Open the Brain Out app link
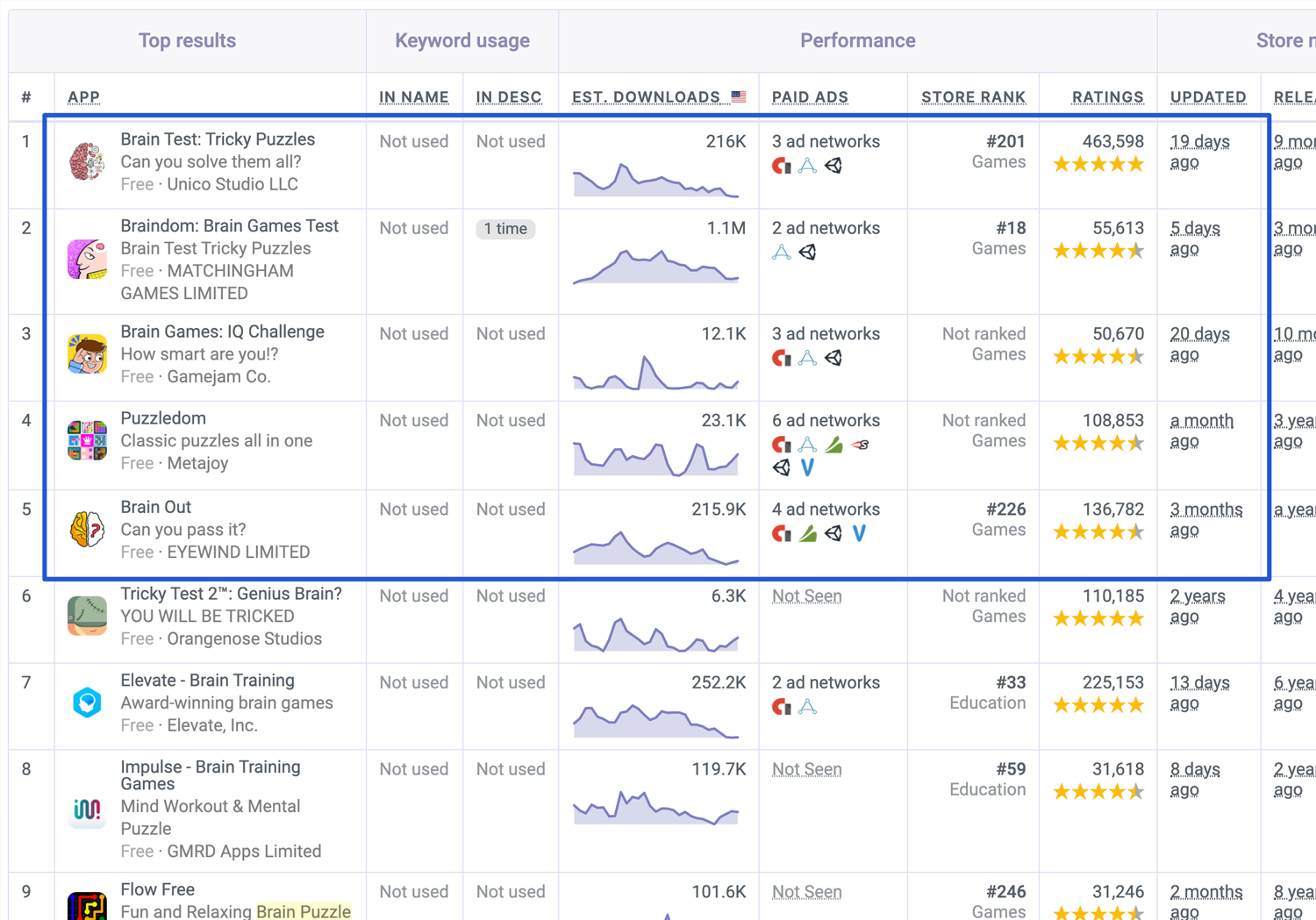This screenshot has height=920, width=1316. tap(155, 507)
